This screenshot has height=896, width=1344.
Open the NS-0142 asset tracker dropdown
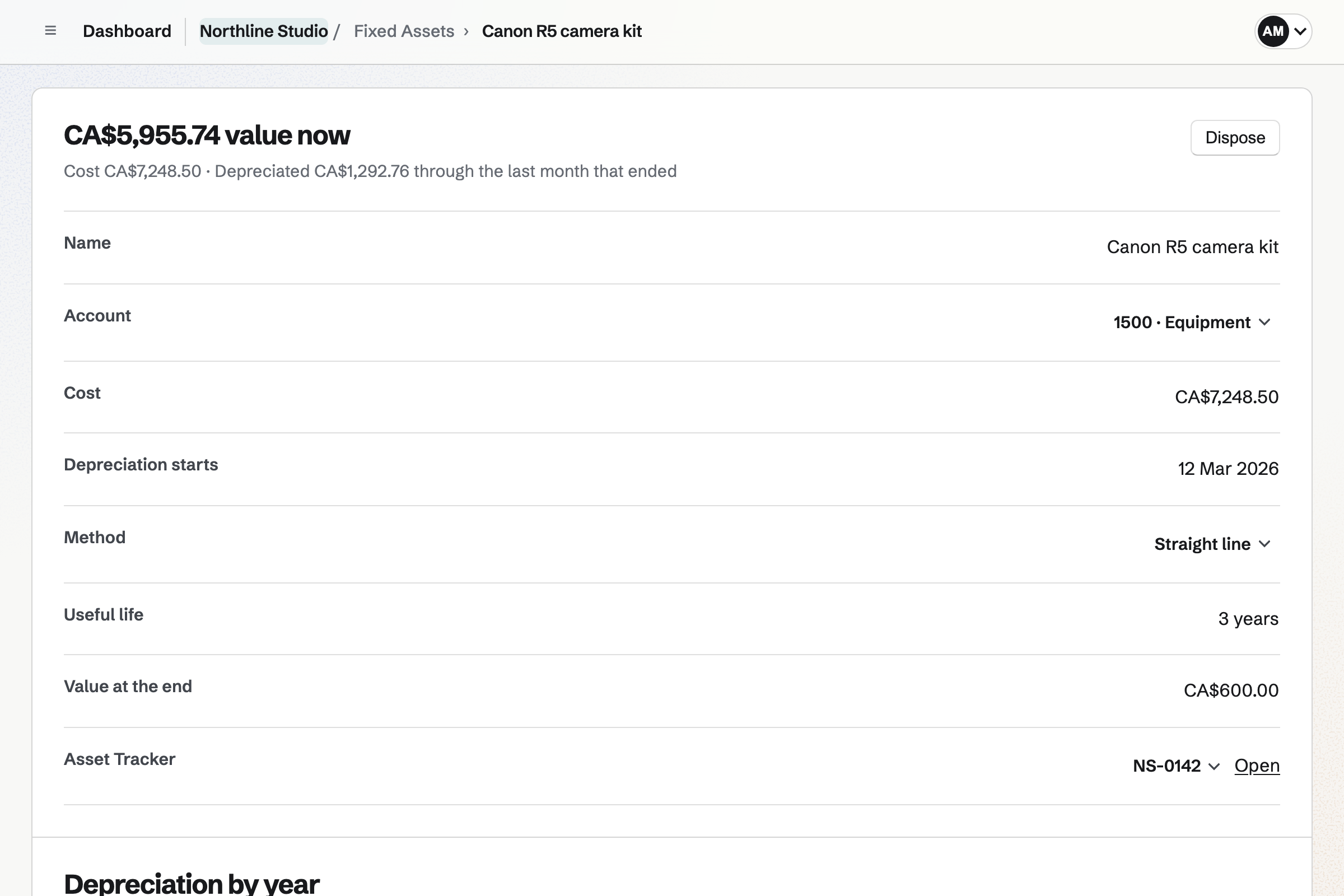click(1176, 766)
